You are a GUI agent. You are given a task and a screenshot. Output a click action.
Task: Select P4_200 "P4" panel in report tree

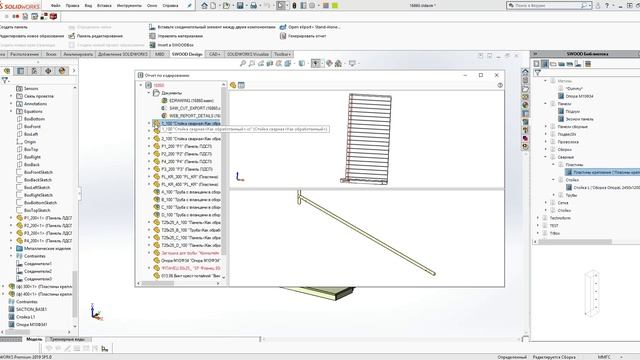pos(182,162)
